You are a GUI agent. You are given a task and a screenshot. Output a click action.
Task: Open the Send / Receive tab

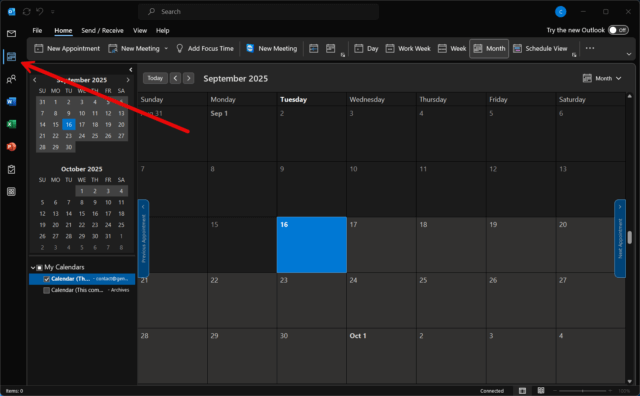[102, 31]
